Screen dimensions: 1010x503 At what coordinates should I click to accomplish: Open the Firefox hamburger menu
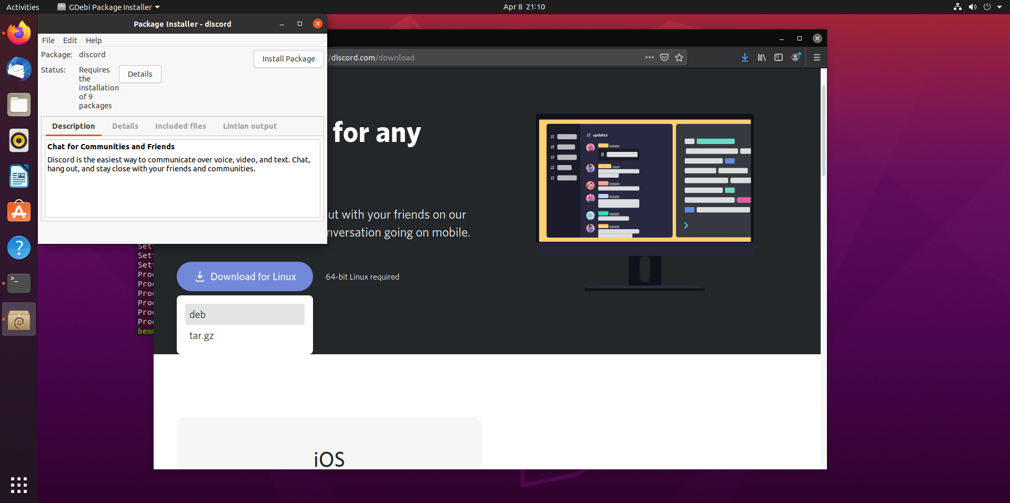point(816,58)
